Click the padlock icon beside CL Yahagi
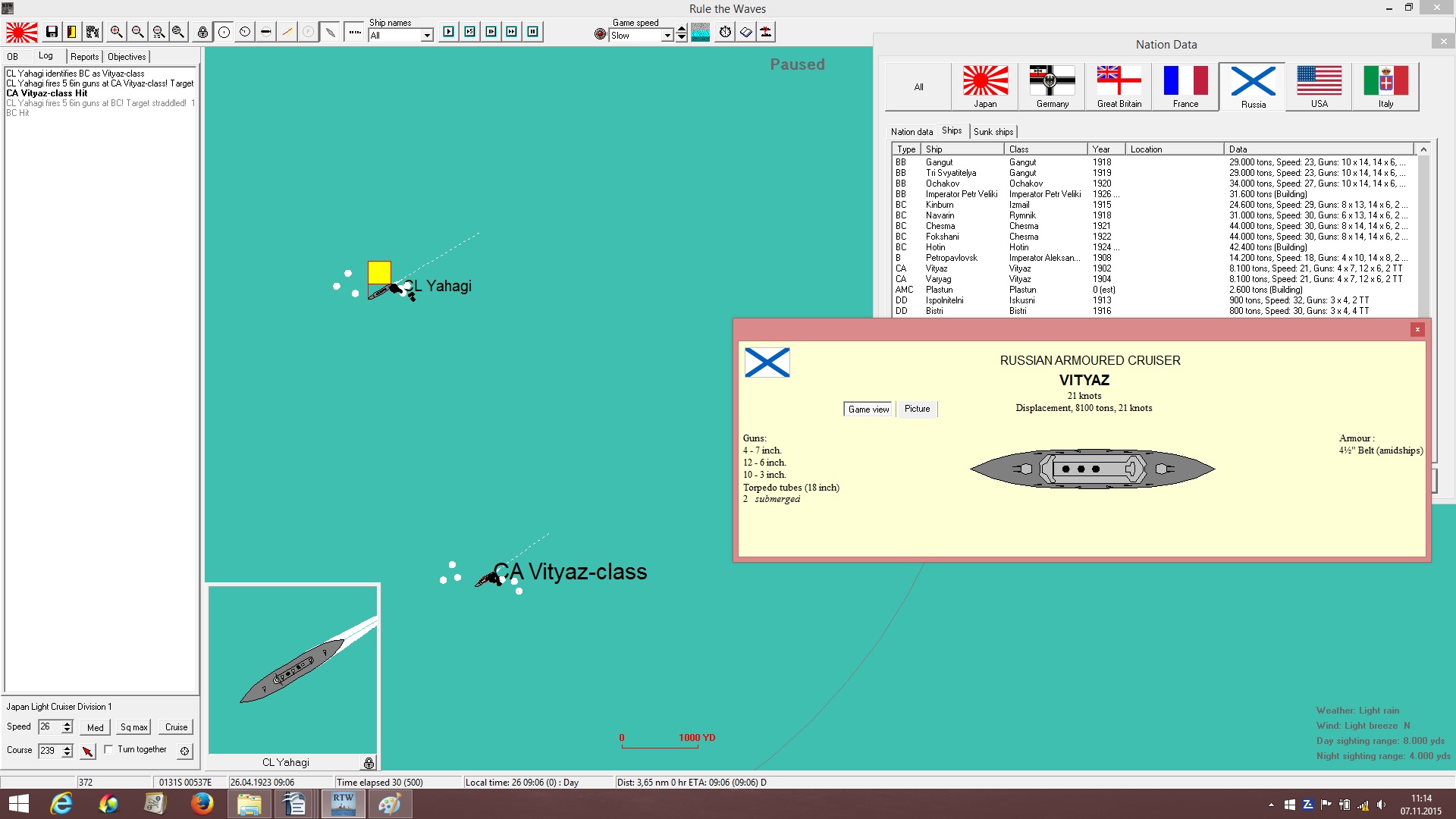Viewport: 1456px width, 819px height. pos(369,763)
